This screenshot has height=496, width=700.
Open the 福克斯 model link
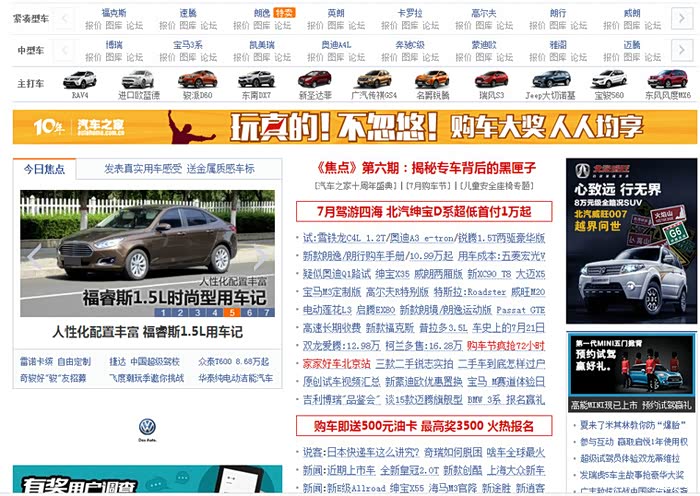click(114, 13)
